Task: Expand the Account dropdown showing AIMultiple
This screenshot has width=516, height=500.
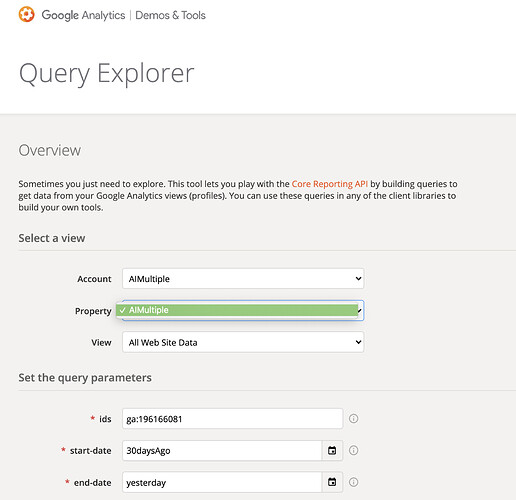Action: [x=243, y=279]
